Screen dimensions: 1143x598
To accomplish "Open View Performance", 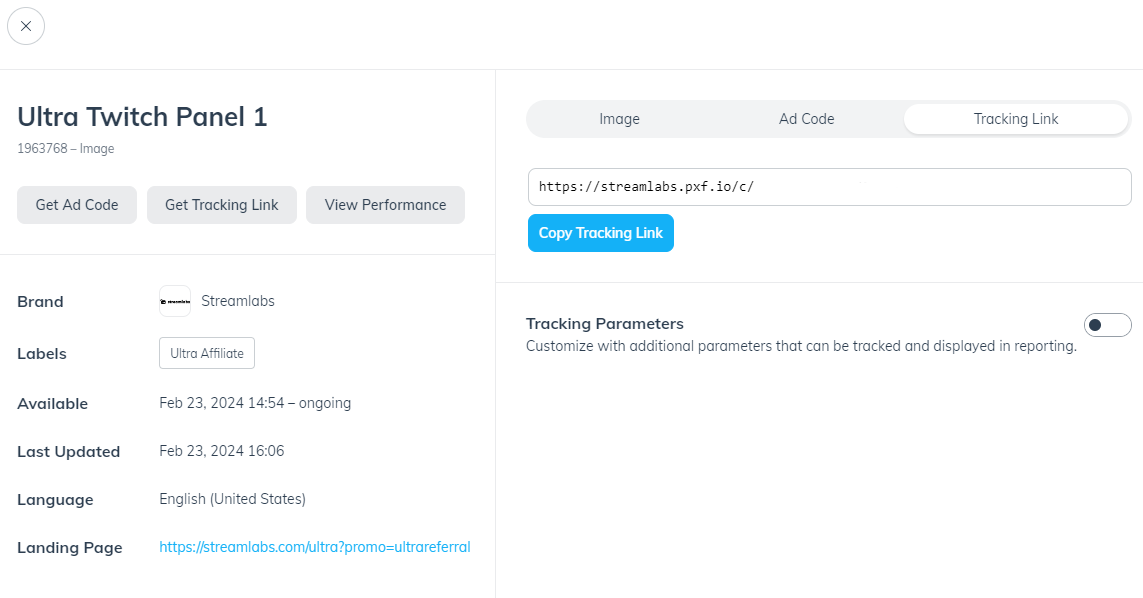I will (386, 205).
